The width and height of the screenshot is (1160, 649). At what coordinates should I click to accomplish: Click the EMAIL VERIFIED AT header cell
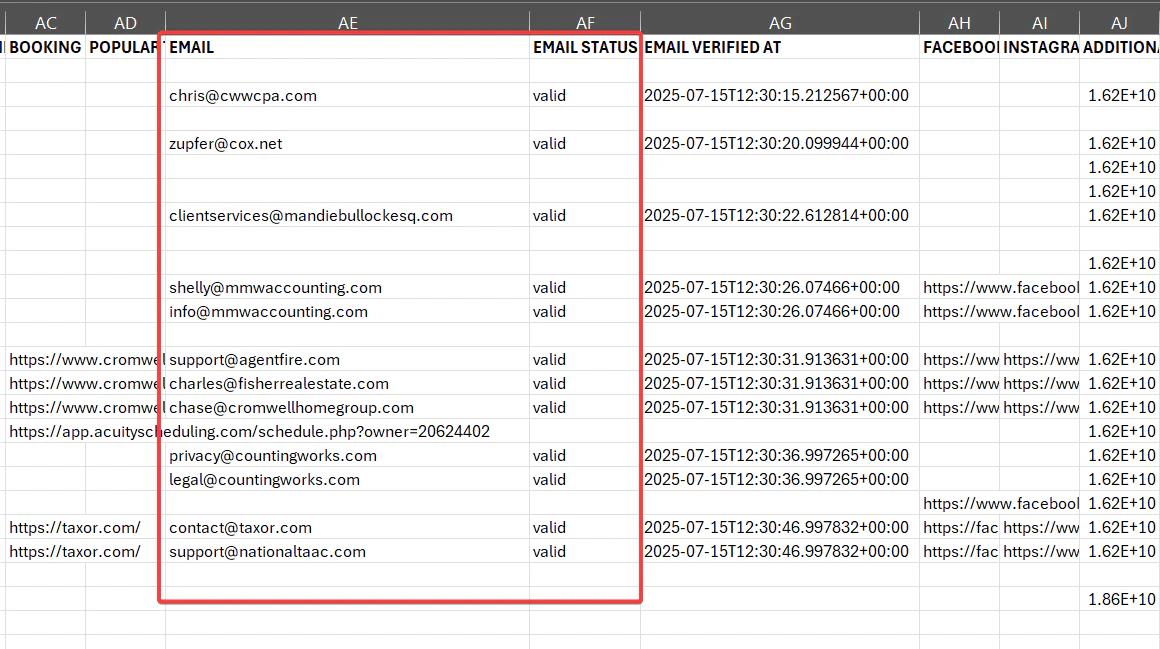780,47
